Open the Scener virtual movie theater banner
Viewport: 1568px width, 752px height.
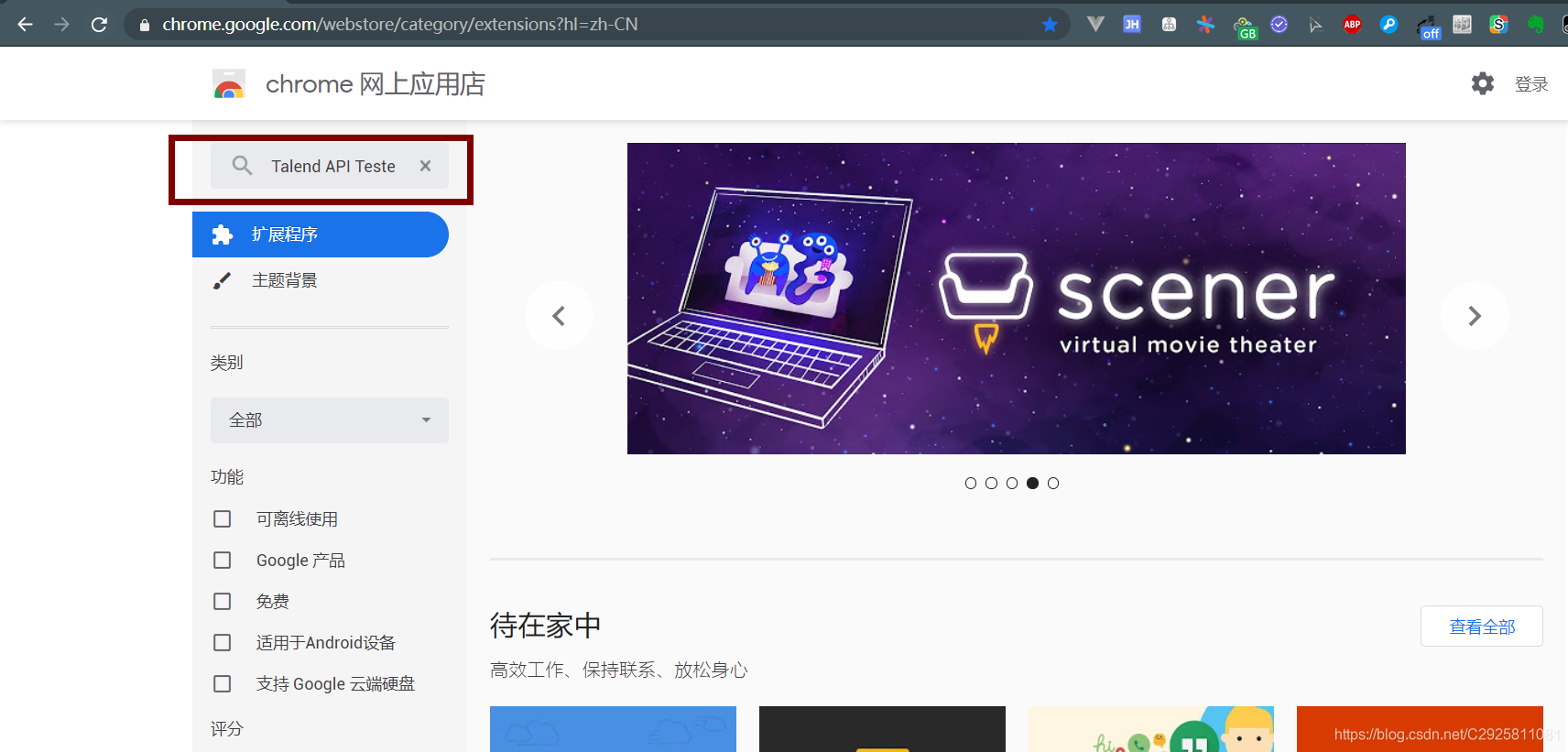(1017, 299)
